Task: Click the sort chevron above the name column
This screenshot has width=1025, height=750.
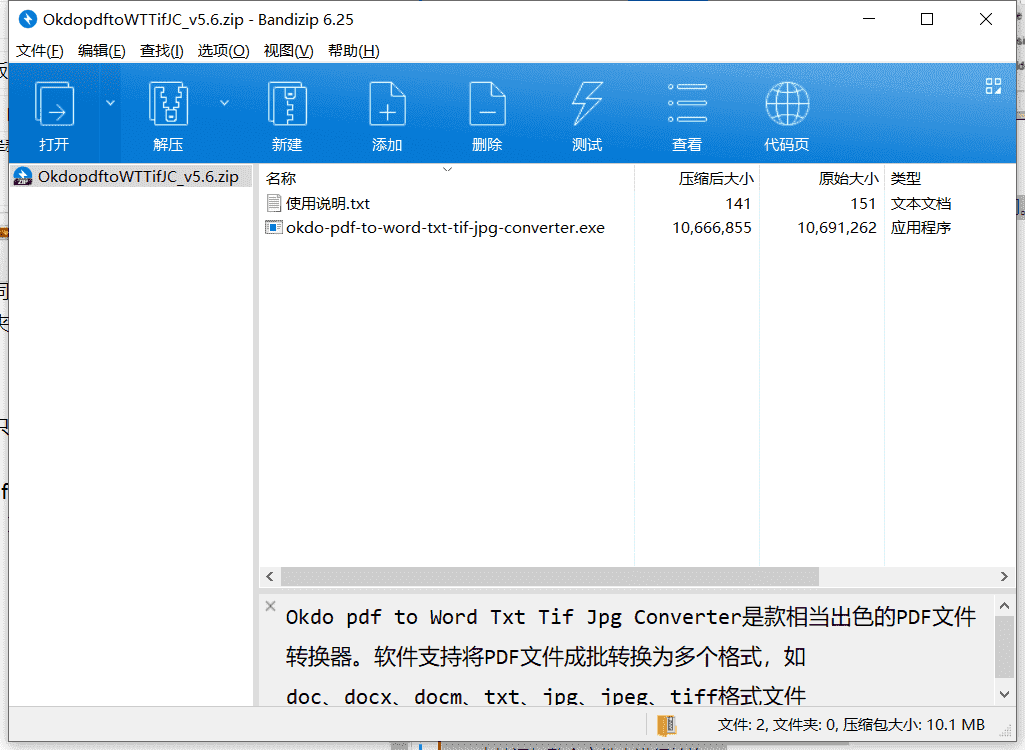Action: (447, 169)
